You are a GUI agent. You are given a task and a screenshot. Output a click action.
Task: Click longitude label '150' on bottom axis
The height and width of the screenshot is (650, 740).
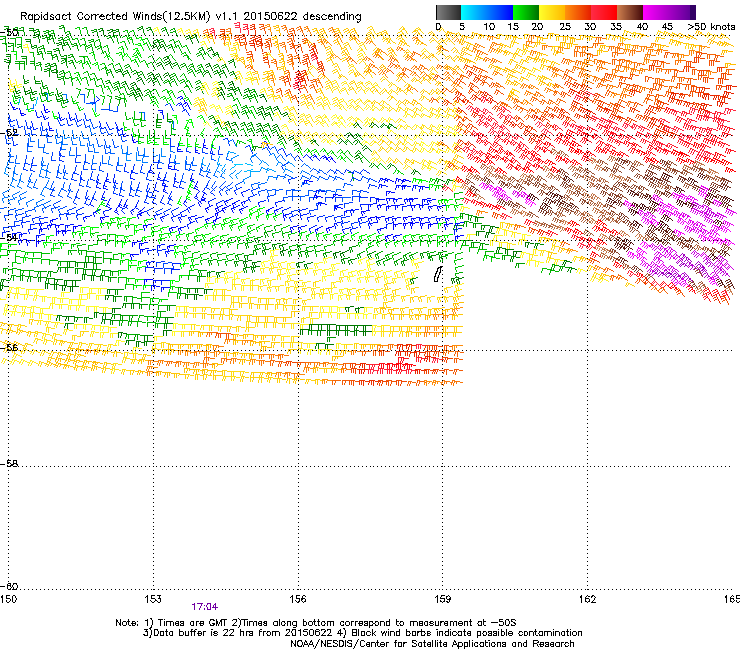(8, 599)
